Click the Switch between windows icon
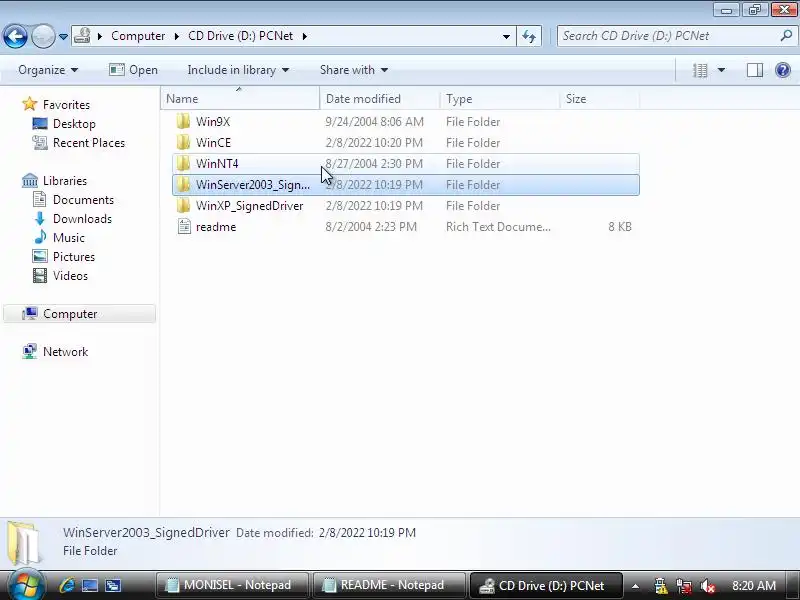Viewport: 800px width, 600px height. (x=113, y=585)
